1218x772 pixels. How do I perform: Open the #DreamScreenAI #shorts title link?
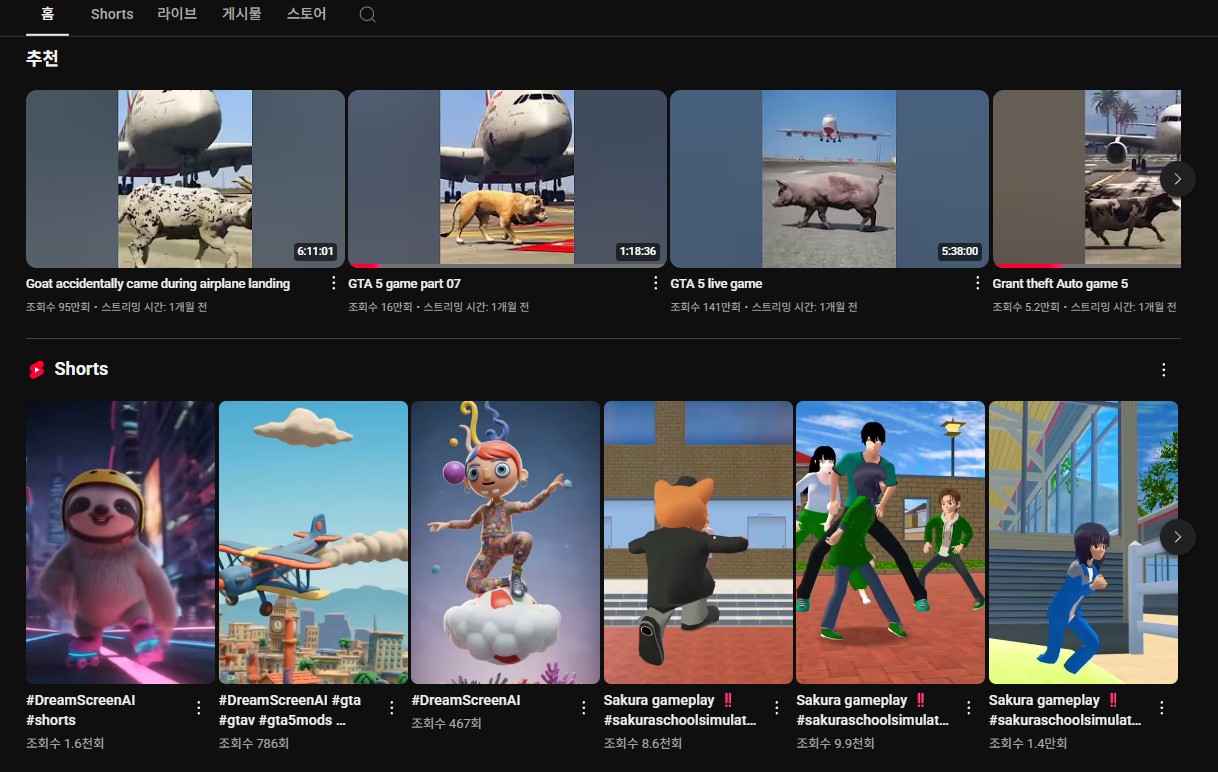coord(81,710)
